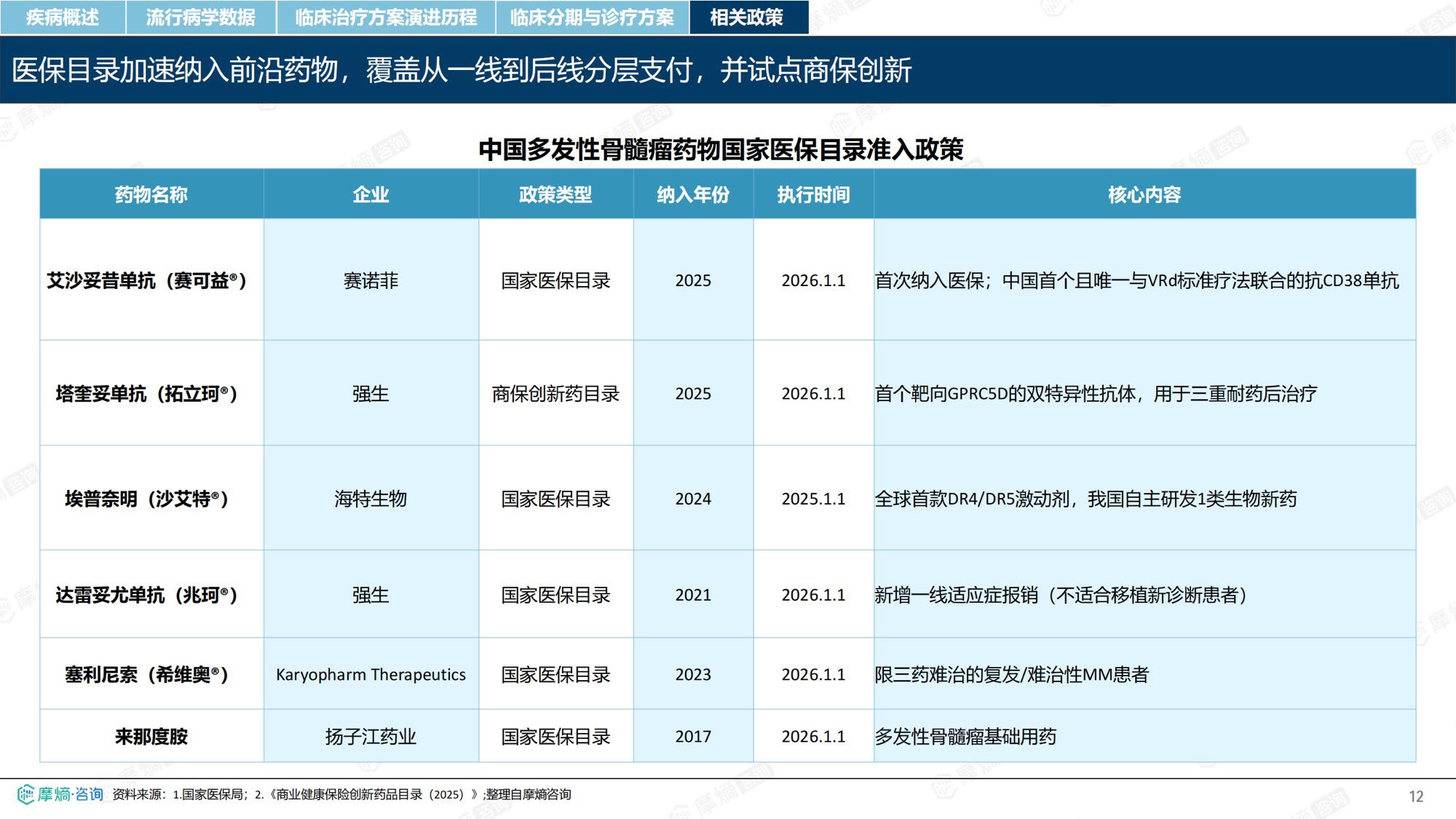
Task: Select the 艾沙妥昔单抗（赛可益®） drug cell
Action: 151,280
